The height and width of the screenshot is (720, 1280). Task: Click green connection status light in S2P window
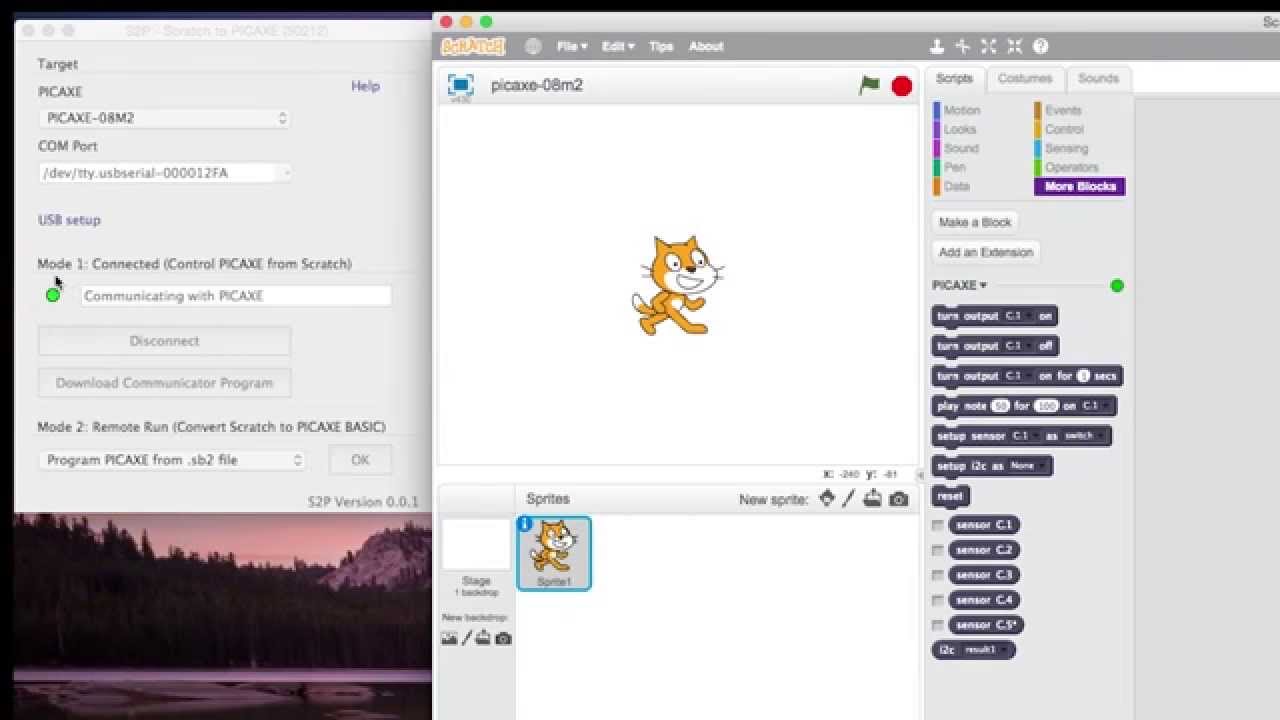coord(53,295)
